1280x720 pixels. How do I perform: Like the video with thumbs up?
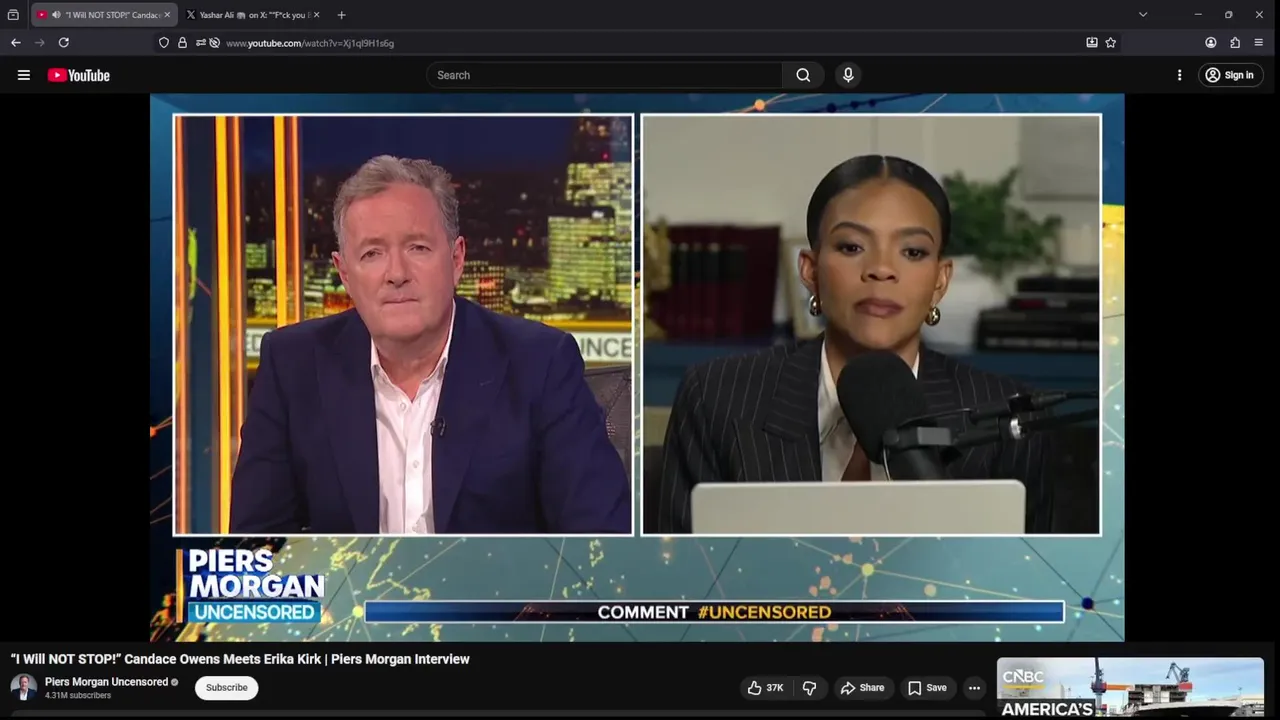[765, 688]
